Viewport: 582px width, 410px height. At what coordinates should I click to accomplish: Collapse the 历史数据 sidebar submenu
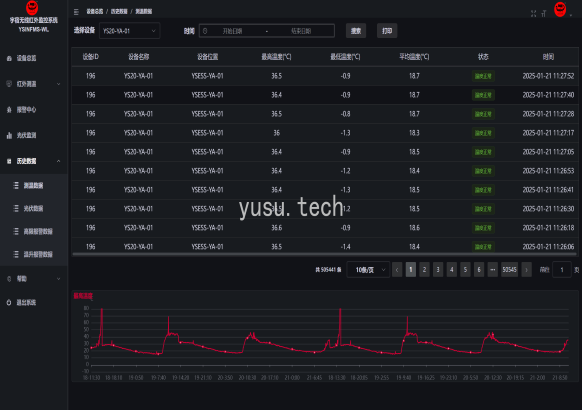click(33, 161)
